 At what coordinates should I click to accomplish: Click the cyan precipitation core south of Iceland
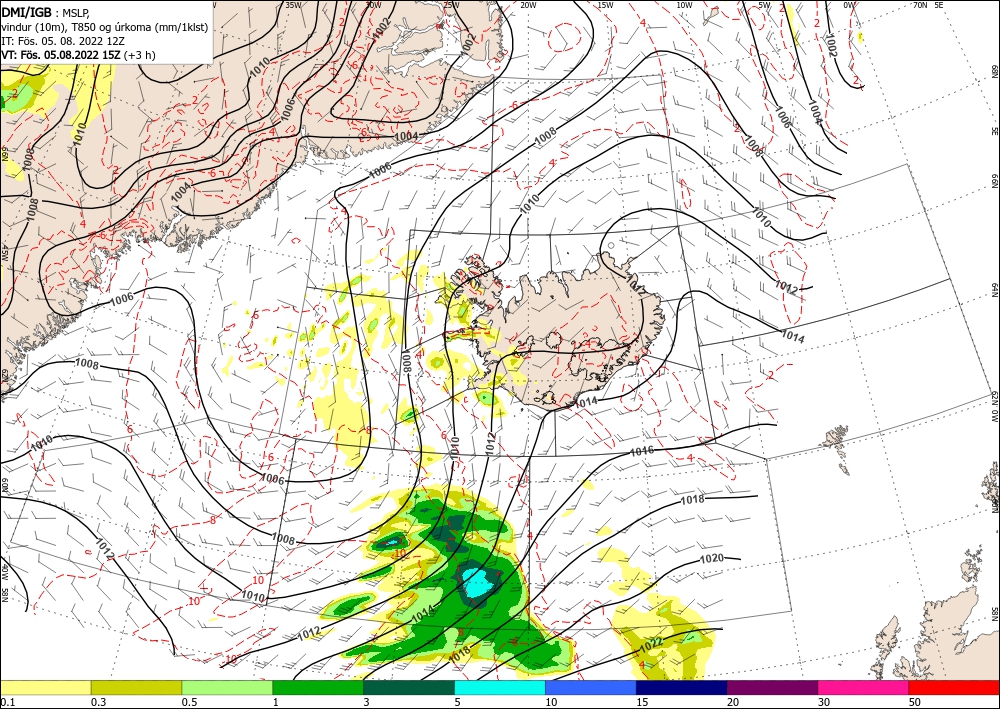pos(478,582)
